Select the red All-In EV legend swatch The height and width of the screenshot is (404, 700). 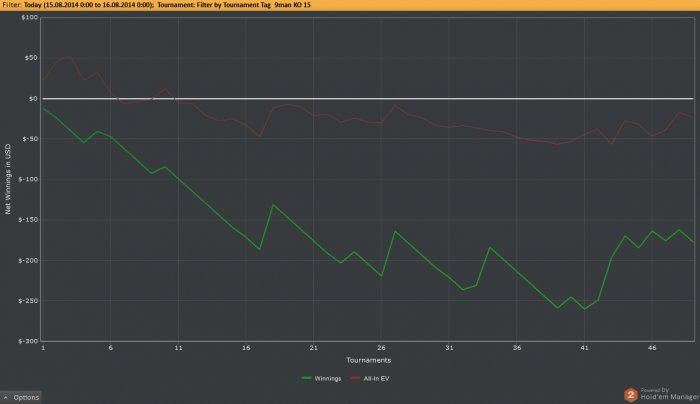[355, 378]
